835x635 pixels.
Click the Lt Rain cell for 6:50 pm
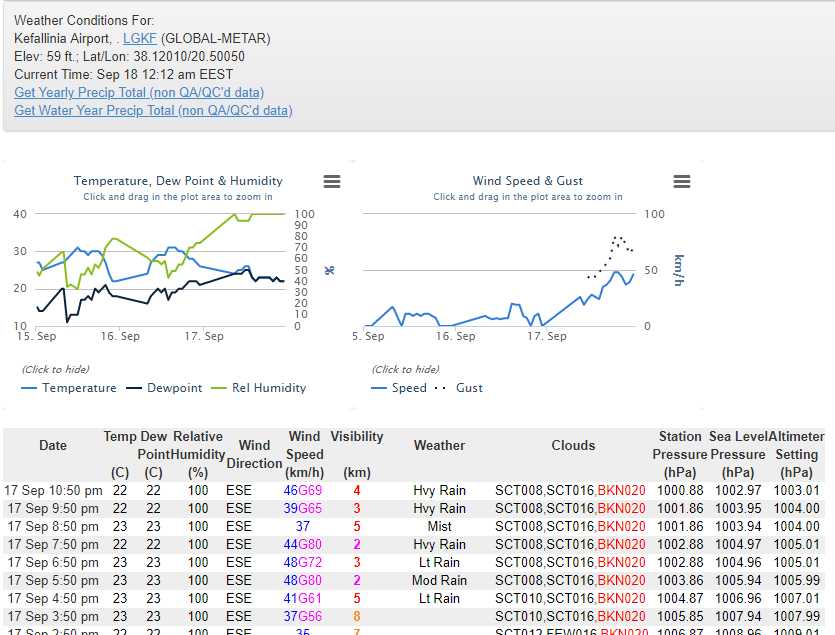pos(439,563)
